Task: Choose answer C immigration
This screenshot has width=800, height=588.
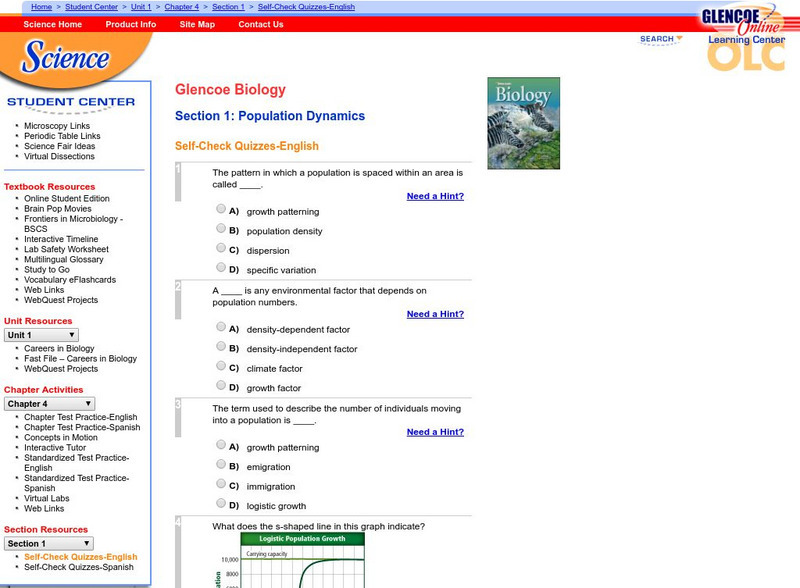Action: pyautogui.click(x=221, y=483)
